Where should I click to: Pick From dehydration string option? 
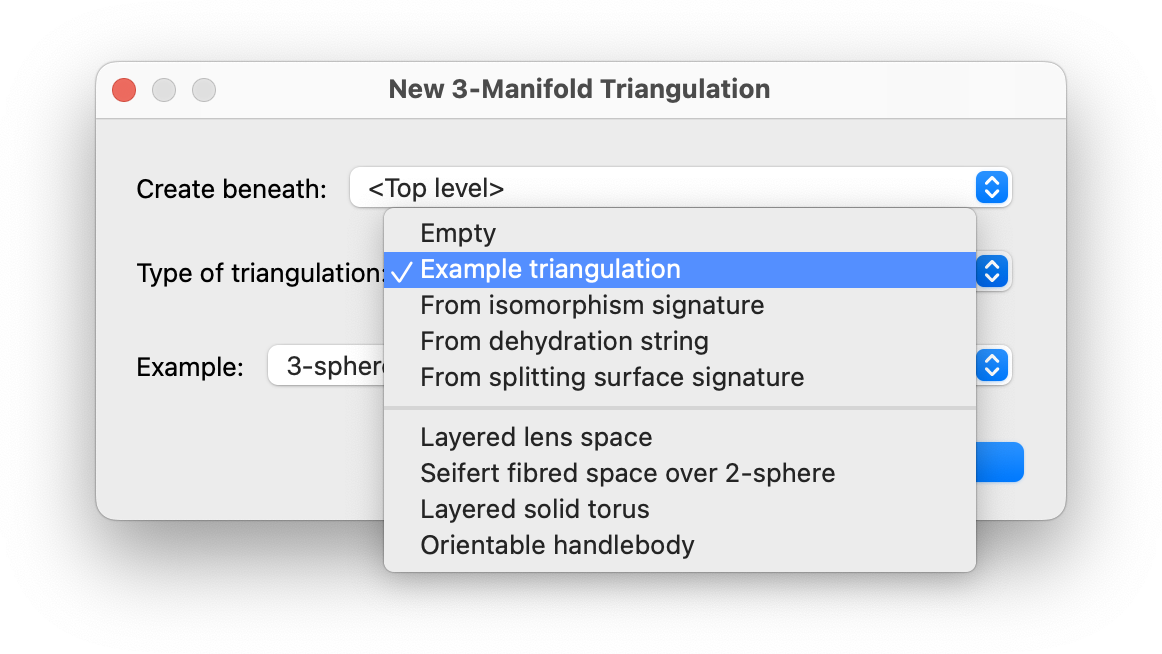coord(564,341)
